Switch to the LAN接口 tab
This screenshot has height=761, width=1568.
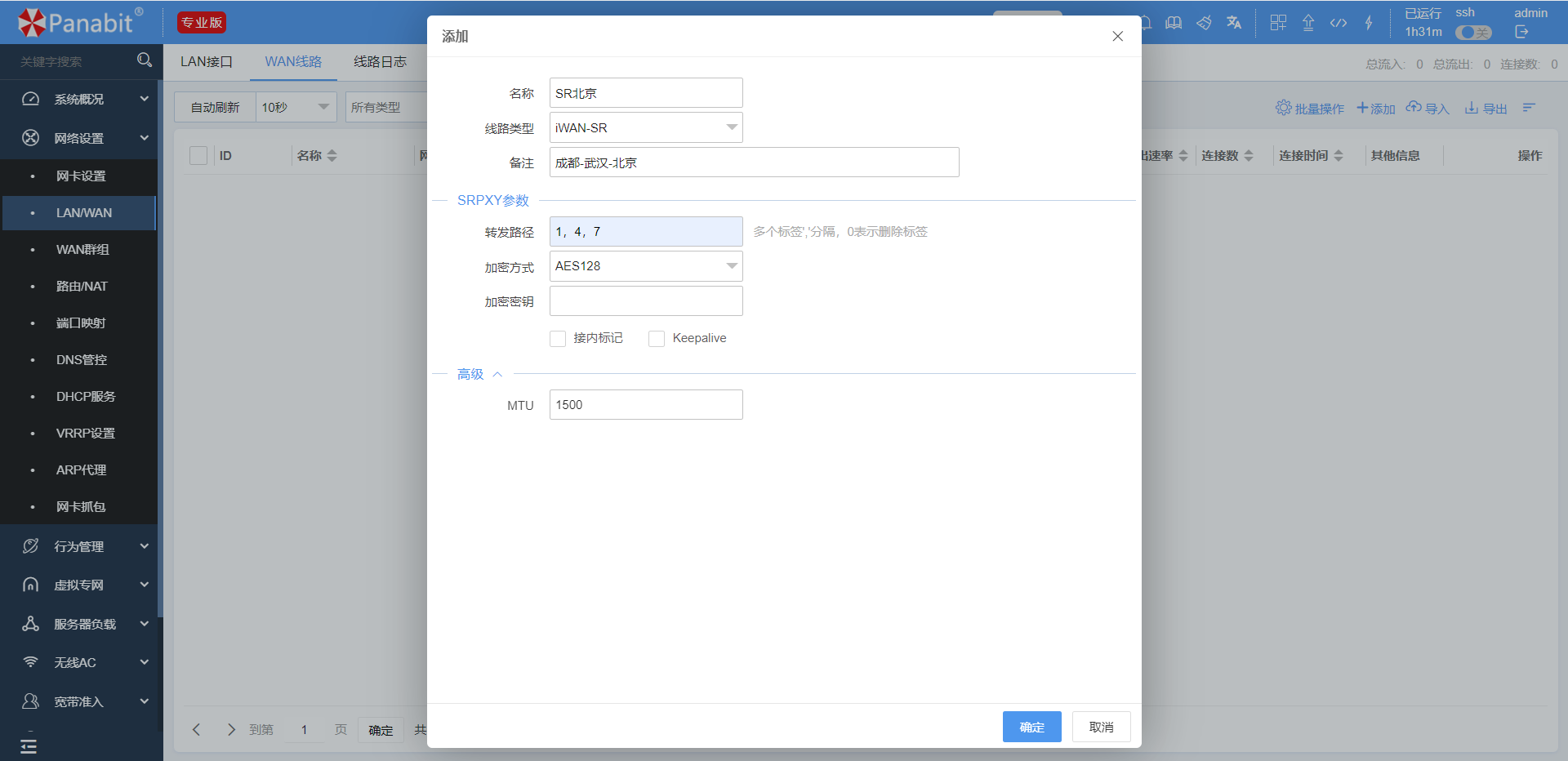point(207,62)
